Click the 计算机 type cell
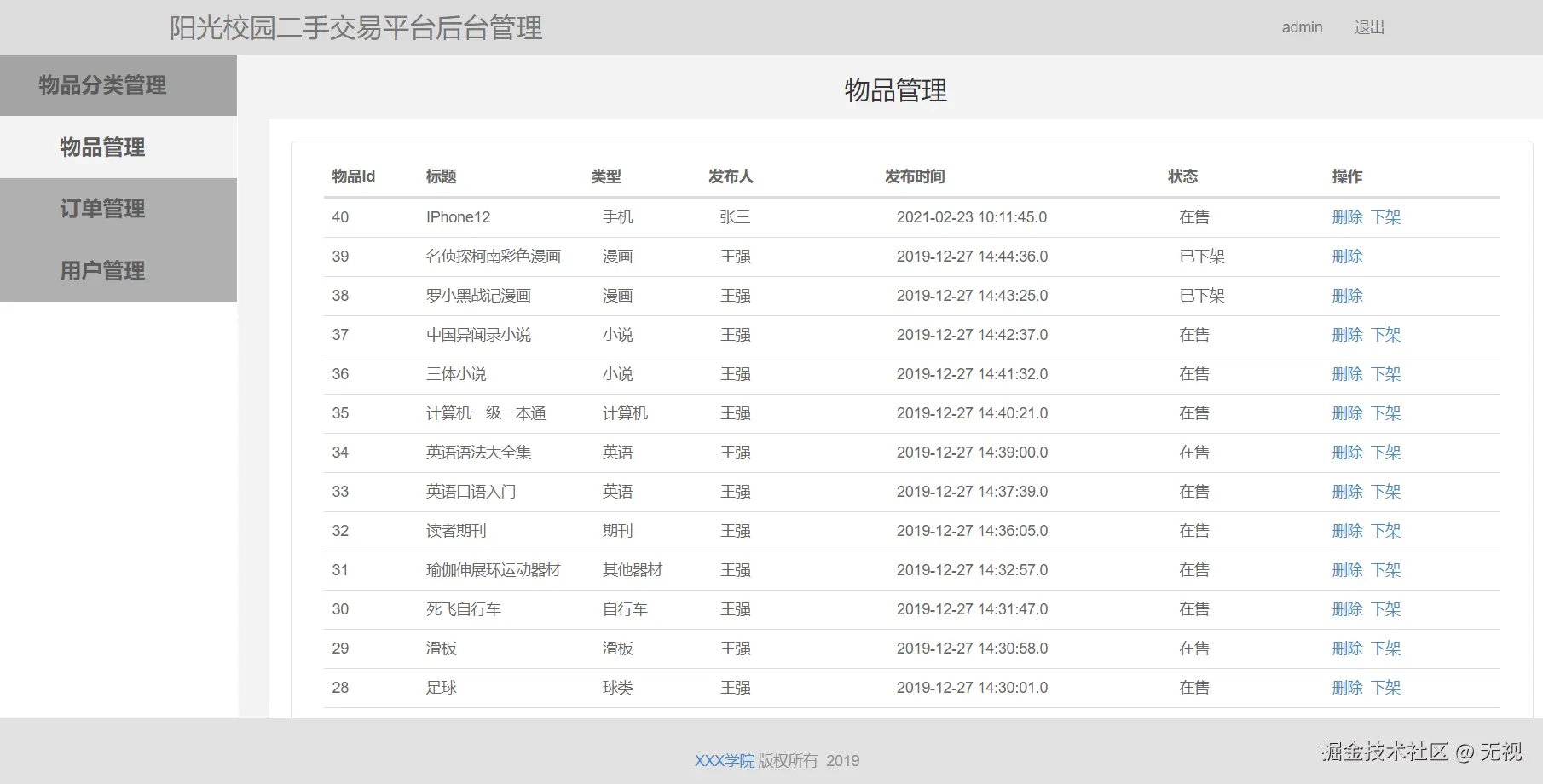The width and height of the screenshot is (1543, 784). (625, 413)
